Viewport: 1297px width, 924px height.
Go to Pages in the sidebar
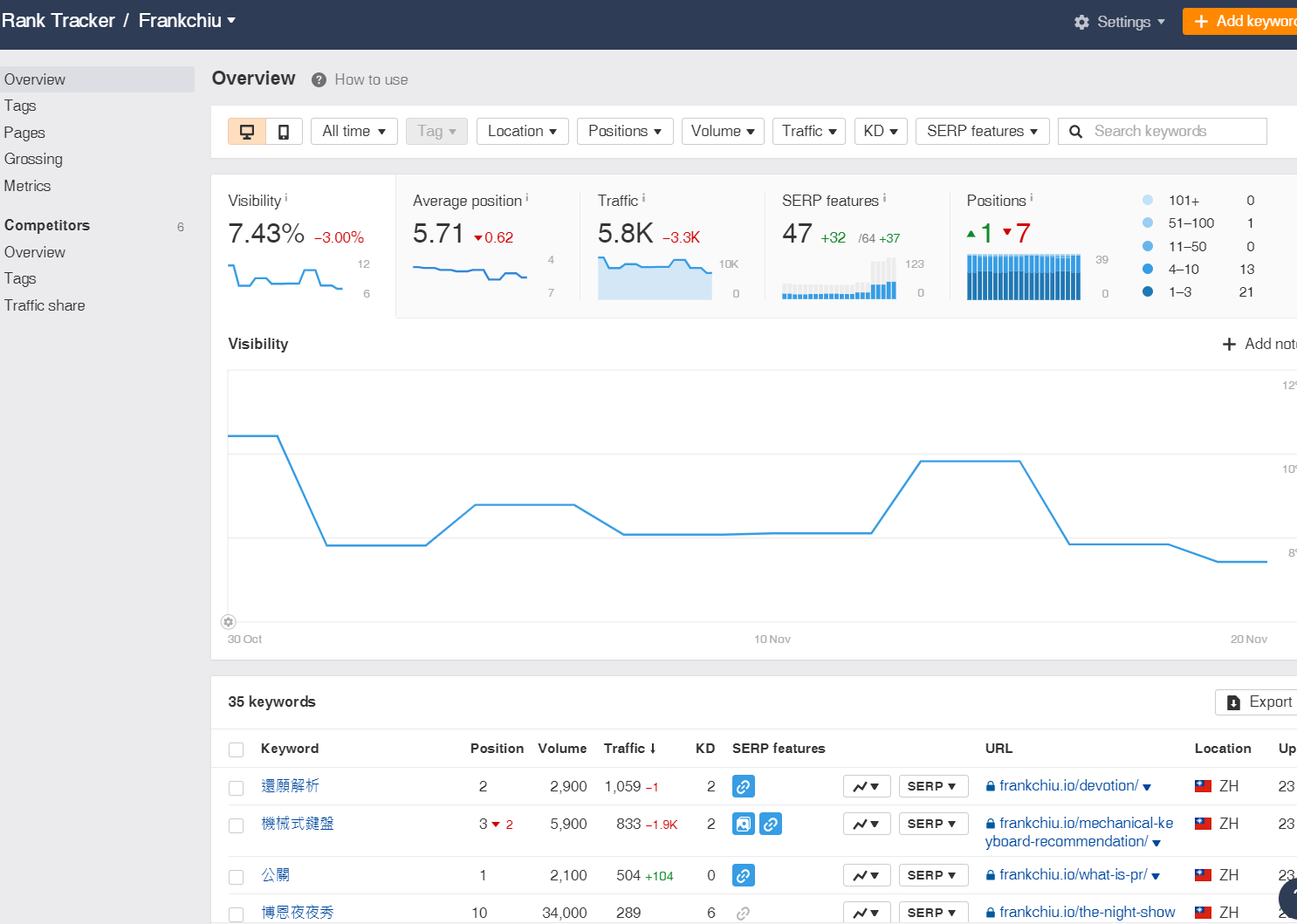pos(24,133)
